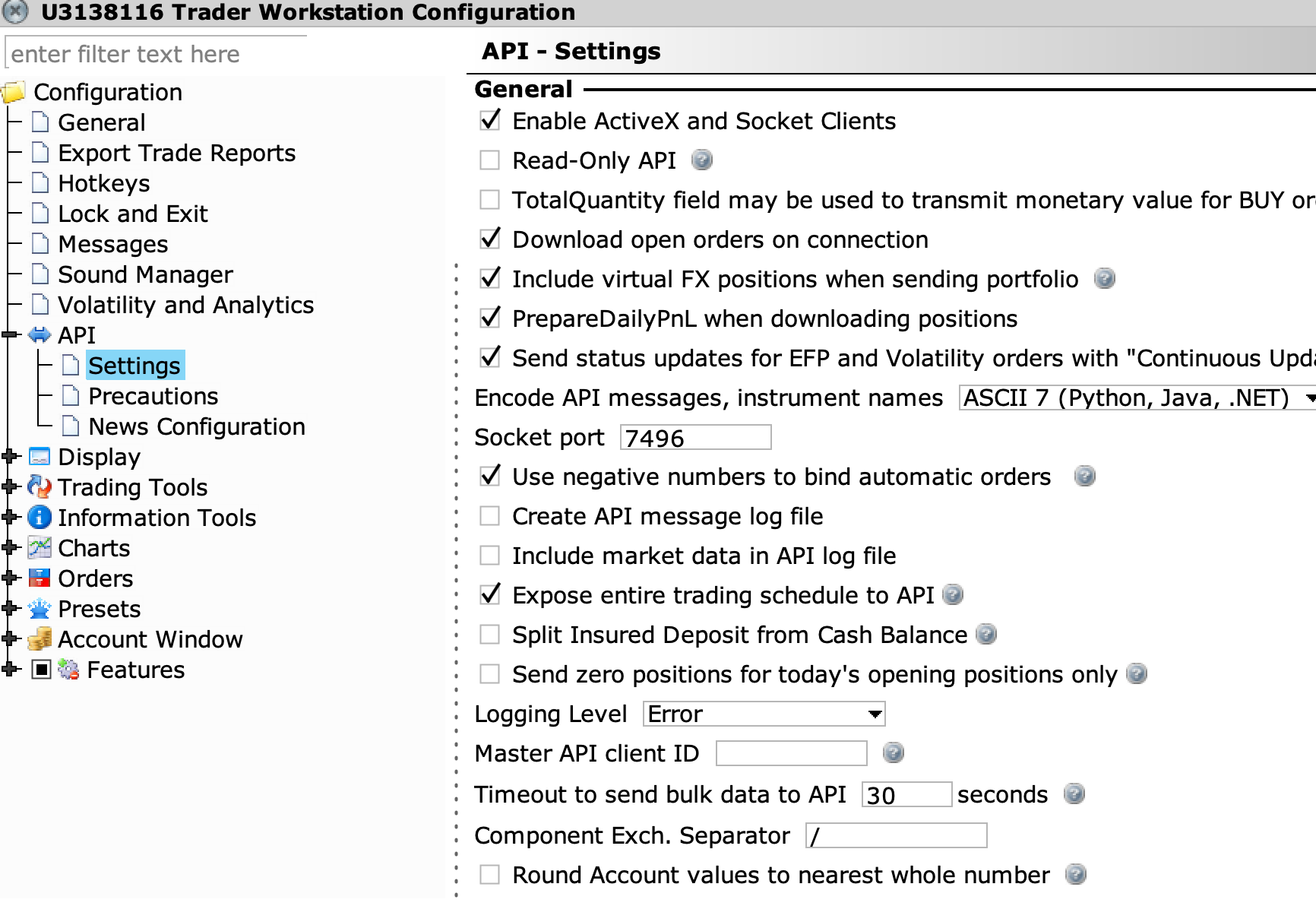1316x906 pixels.
Task: Click the Trading Tools icon in the tree
Action: 39,487
